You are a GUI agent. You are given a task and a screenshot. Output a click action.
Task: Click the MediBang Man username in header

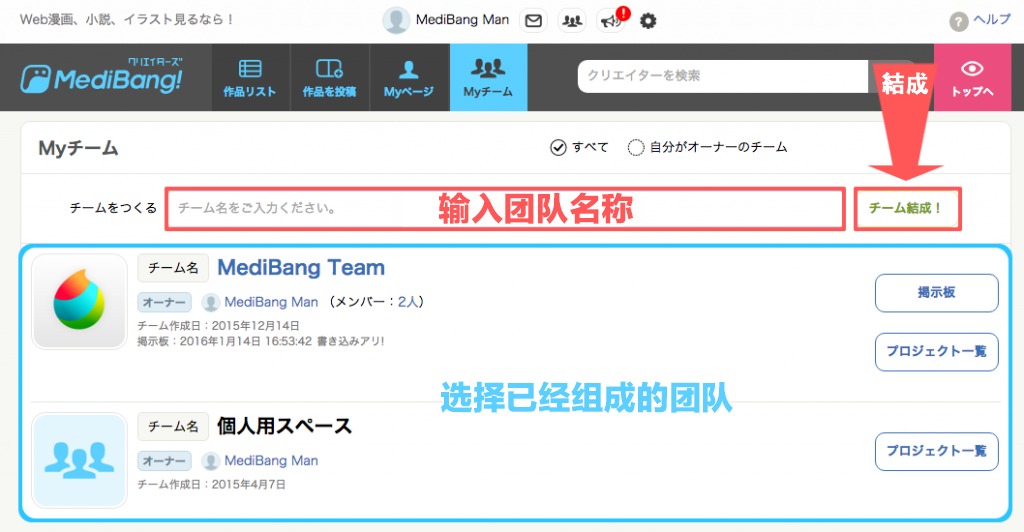pyautogui.click(x=462, y=20)
